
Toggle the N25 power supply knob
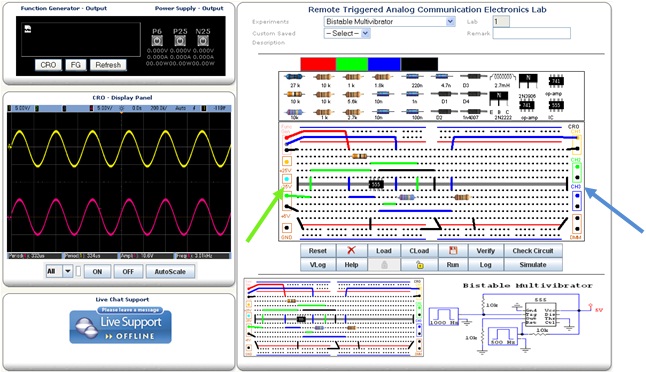click(203, 40)
